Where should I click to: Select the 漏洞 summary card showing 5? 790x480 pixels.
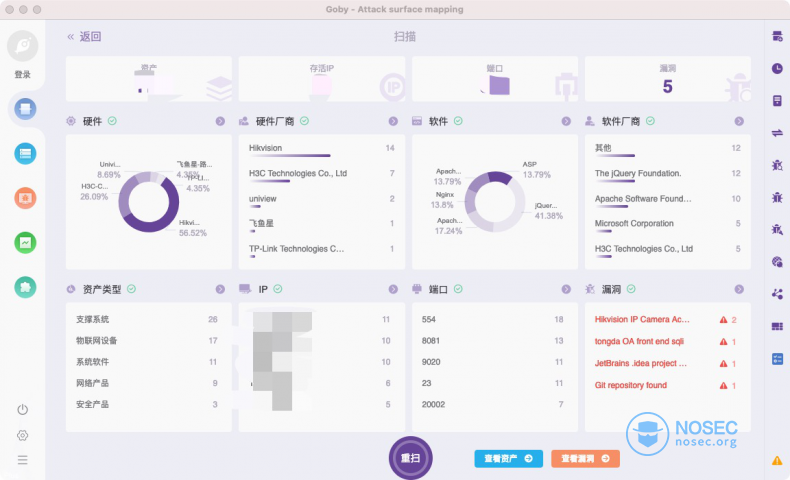(668, 79)
